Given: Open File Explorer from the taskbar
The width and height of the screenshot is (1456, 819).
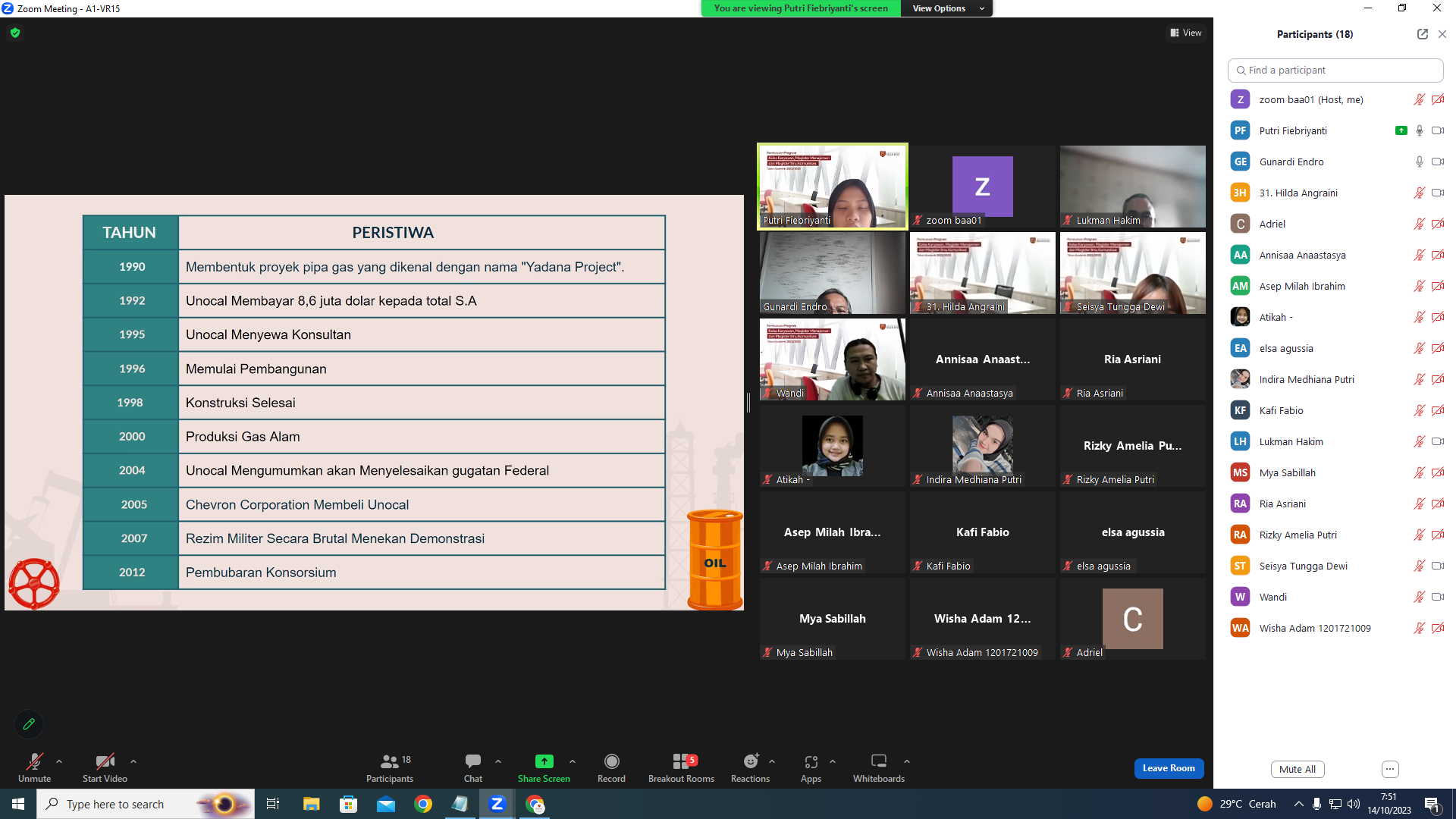Looking at the screenshot, I should click(x=311, y=804).
